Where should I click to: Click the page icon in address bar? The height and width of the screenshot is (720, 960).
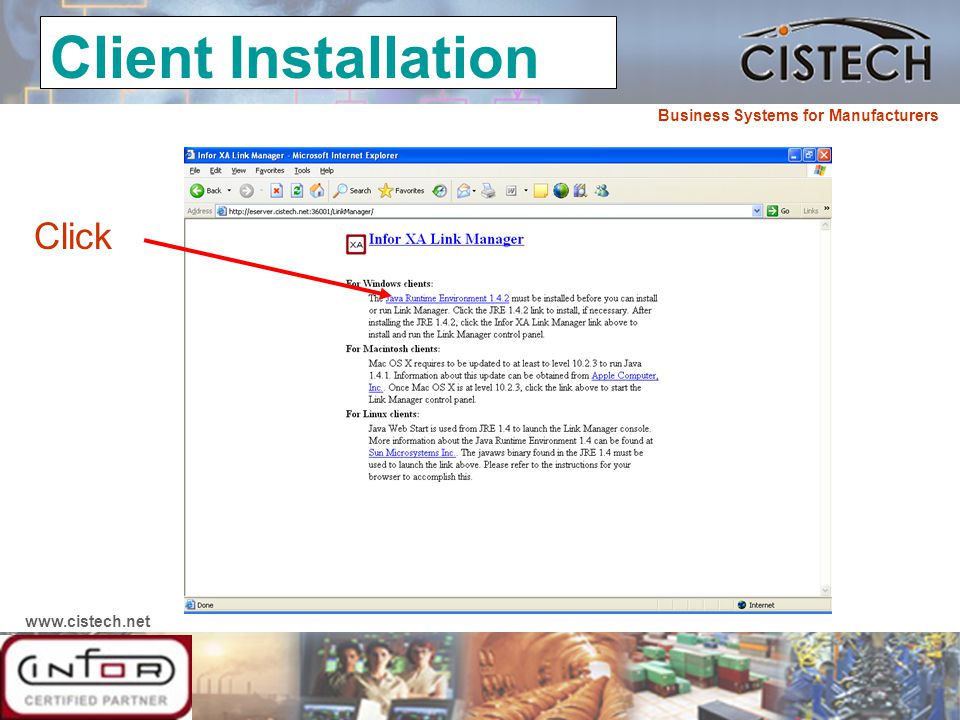pyautogui.click(x=222, y=211)
